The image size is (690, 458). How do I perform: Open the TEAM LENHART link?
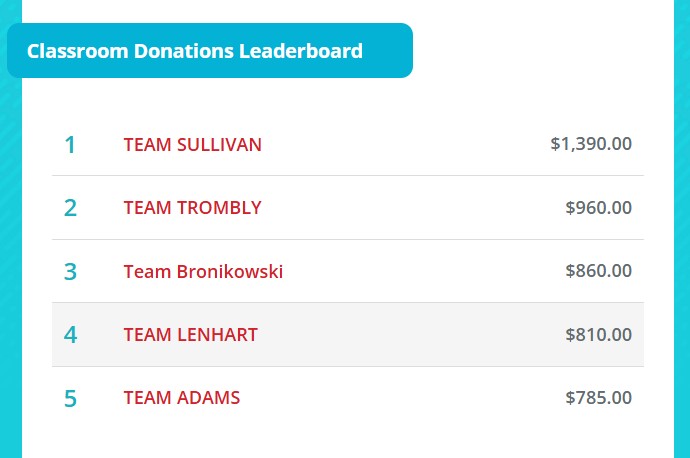pos(191,335)
